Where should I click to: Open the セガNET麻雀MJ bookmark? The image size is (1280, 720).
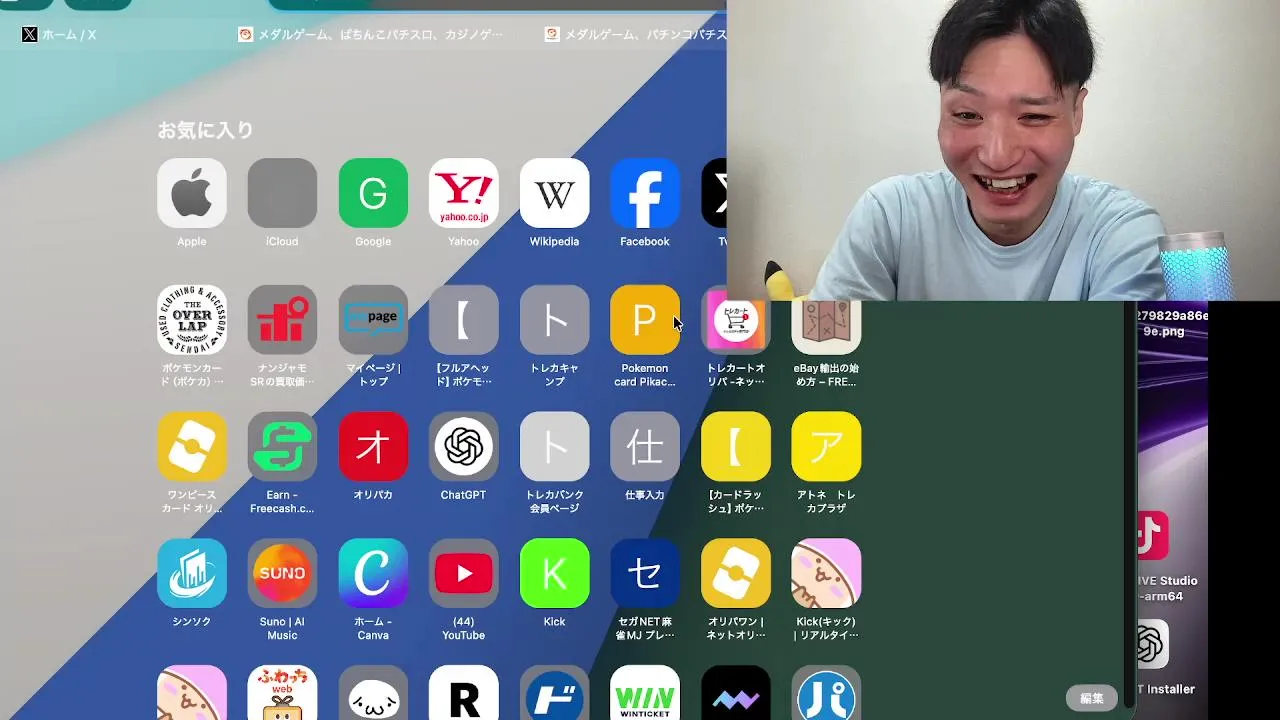pos(645,573)
